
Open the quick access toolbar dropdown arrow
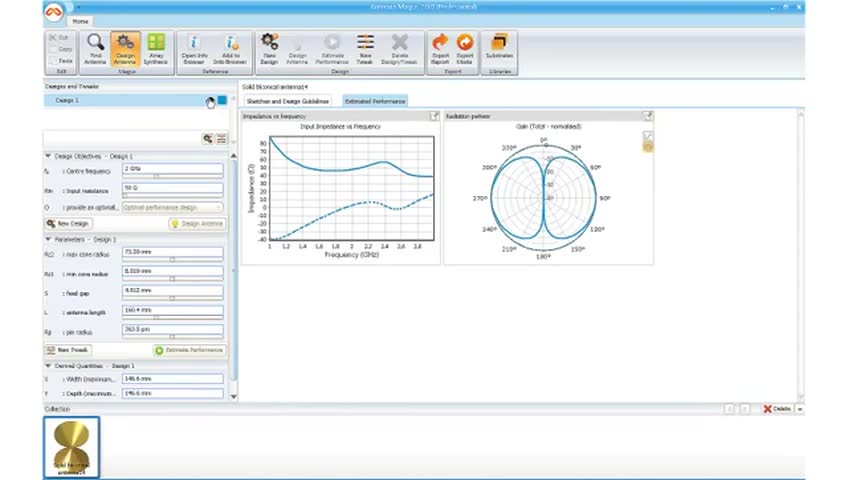point(78,7)
